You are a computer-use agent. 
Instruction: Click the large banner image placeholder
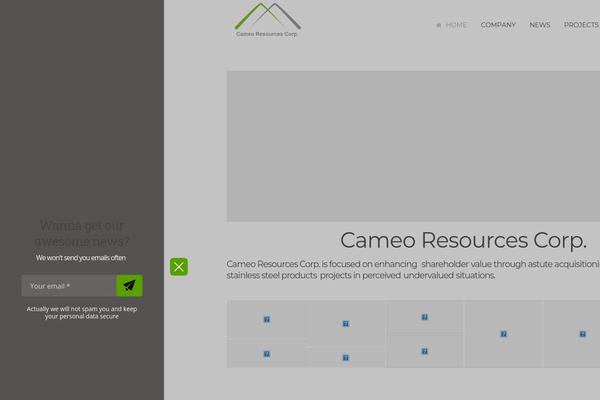[413, 146]
